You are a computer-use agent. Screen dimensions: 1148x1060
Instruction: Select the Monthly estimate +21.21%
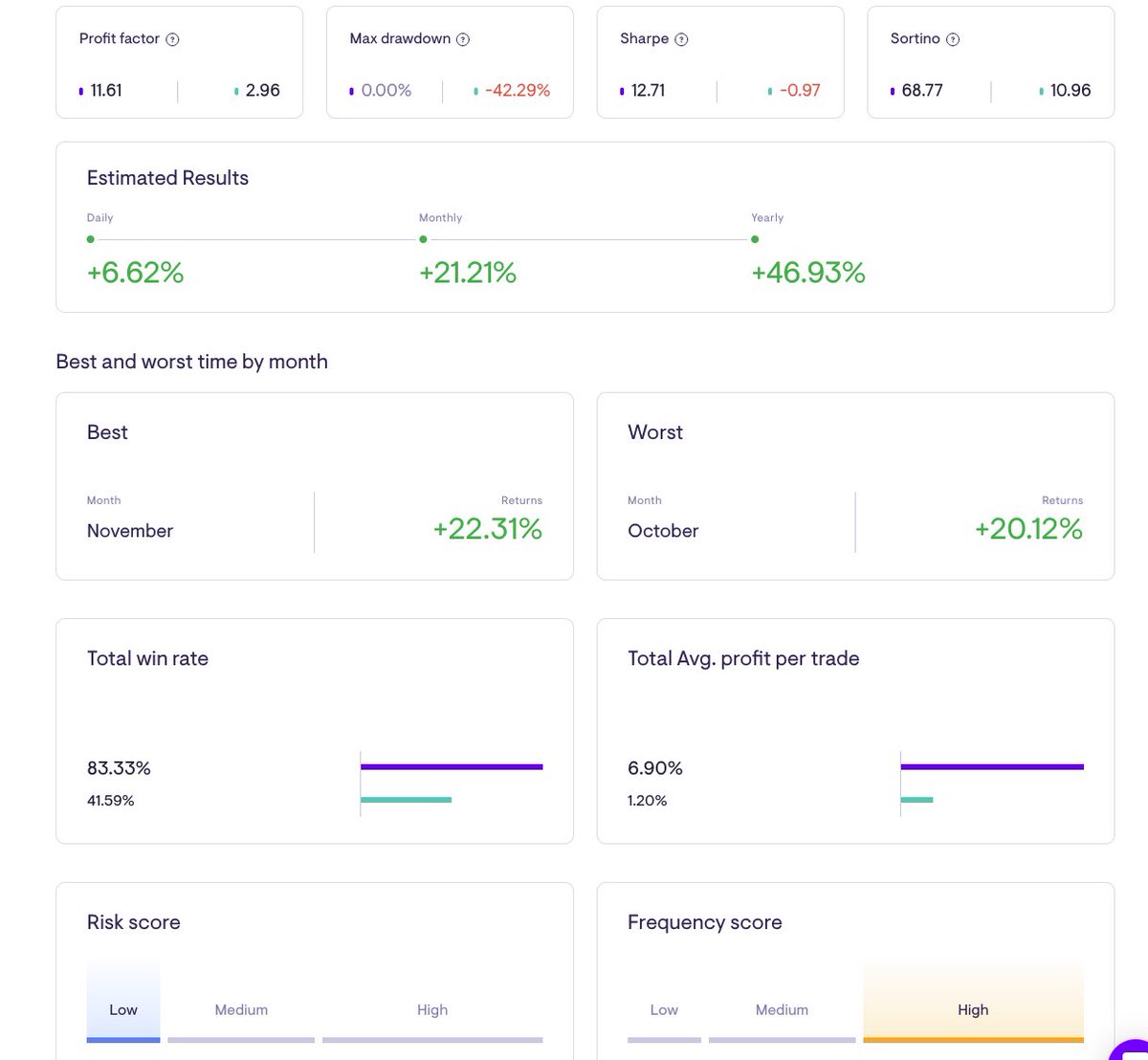click(468, 273)
